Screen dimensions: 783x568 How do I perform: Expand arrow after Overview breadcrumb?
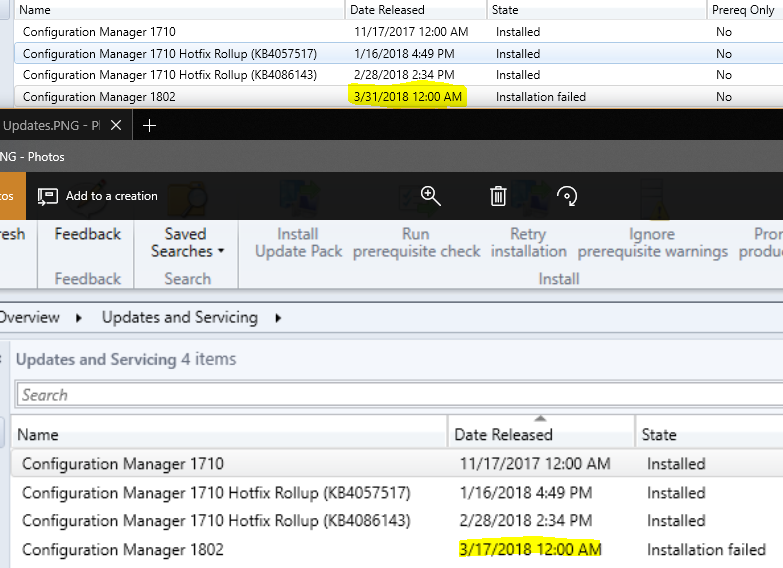point(79,318)
